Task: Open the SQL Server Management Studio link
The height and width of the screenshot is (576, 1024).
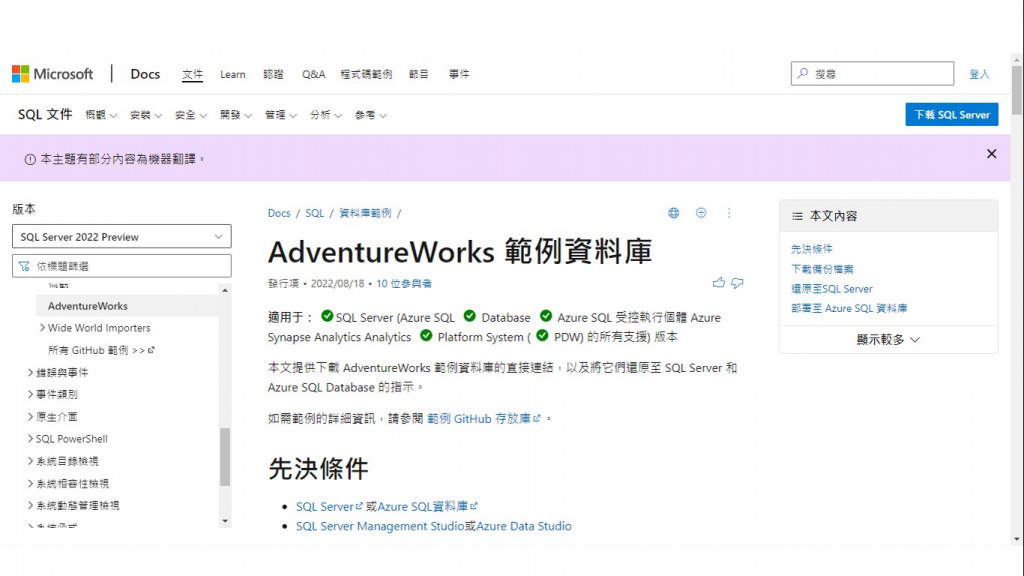Action: (380, 526)
